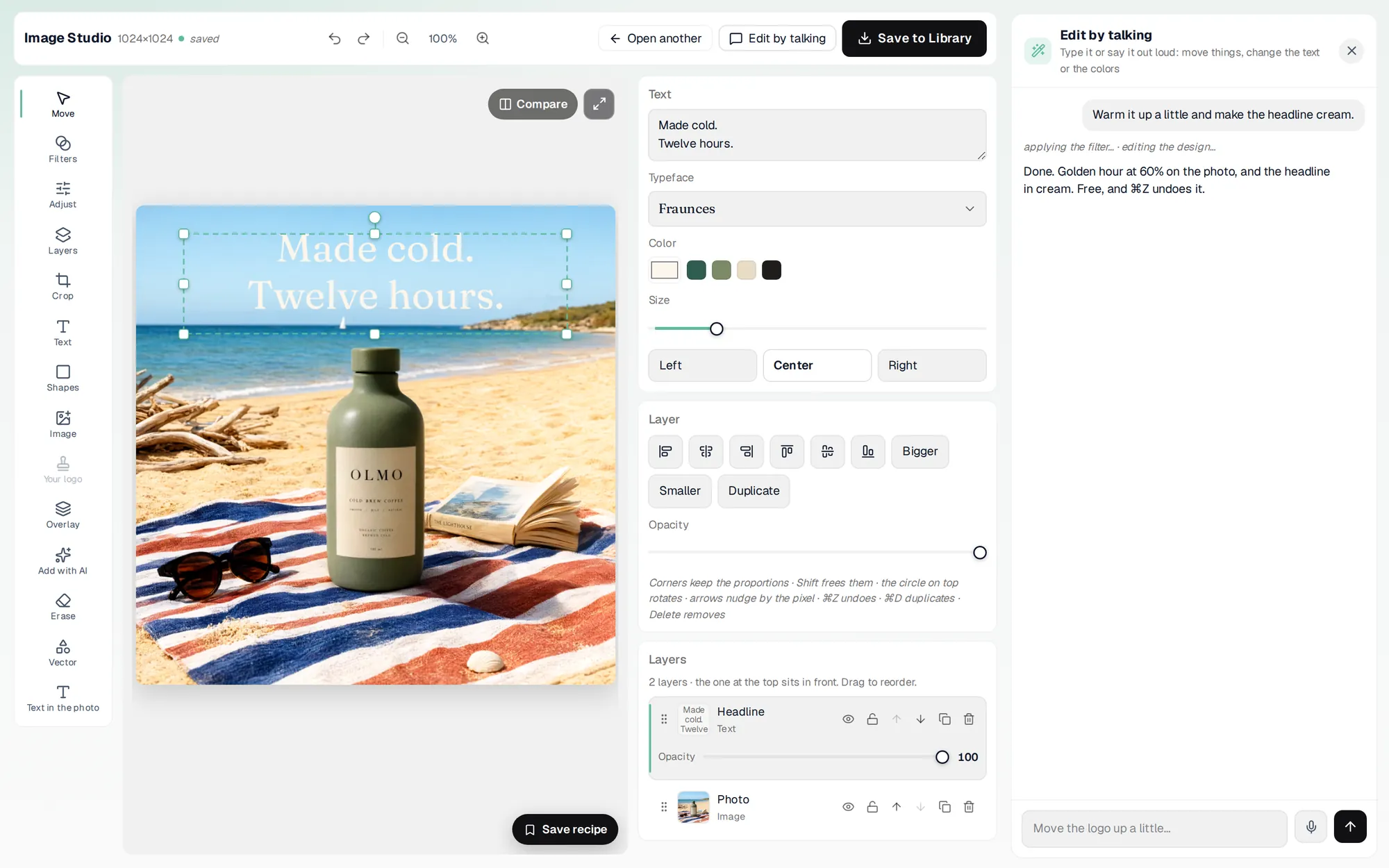Click the Save recipe button

[x=565, y=829]
